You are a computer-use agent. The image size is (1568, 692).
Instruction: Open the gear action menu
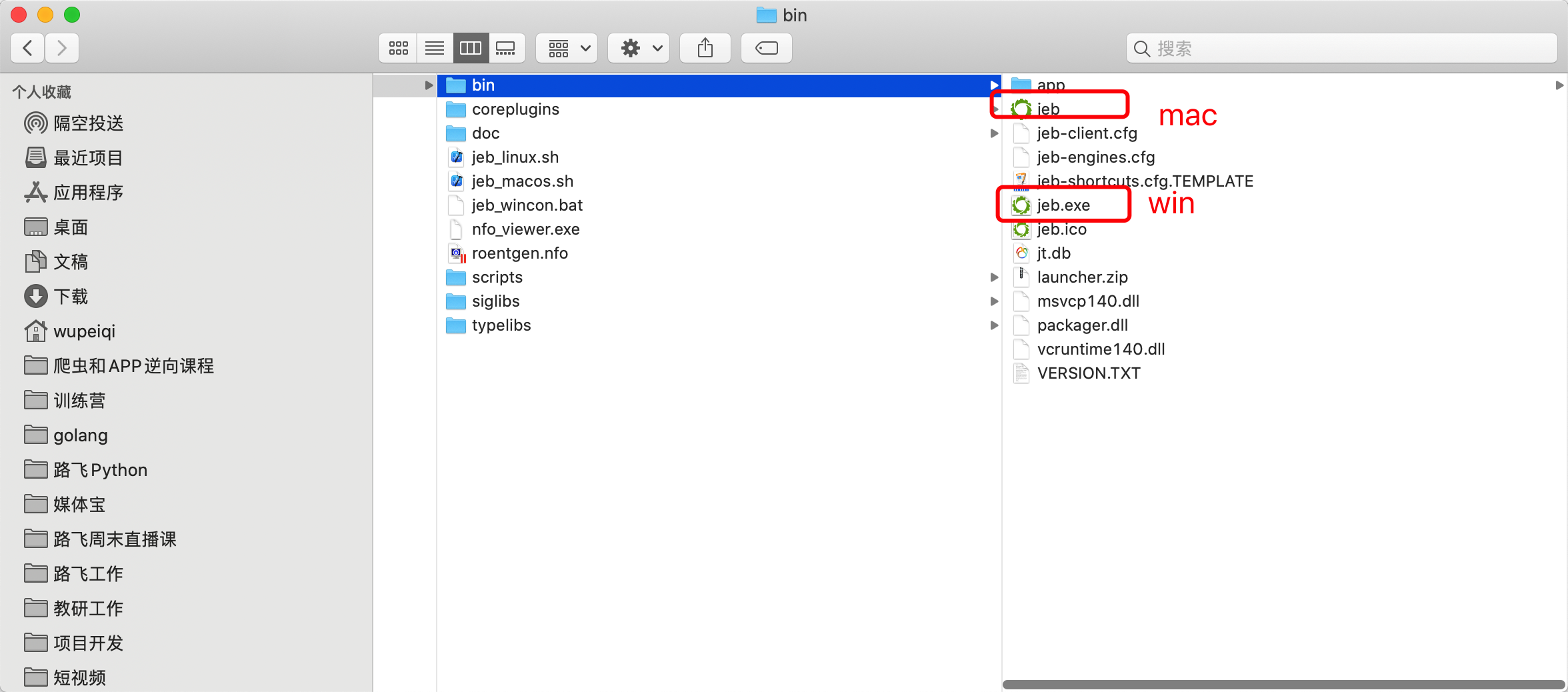[x=639, y=48]
